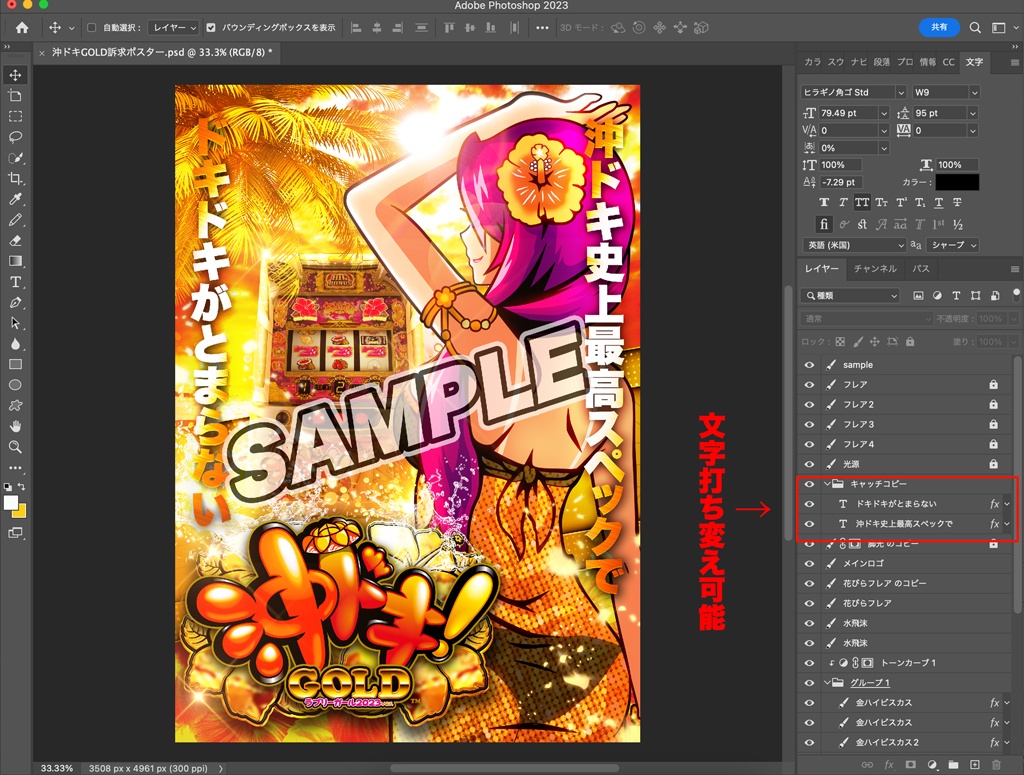1024x775 pixels.
Task: Collapse the キャッチコピー layer group
Action: [x=827, y=484]
